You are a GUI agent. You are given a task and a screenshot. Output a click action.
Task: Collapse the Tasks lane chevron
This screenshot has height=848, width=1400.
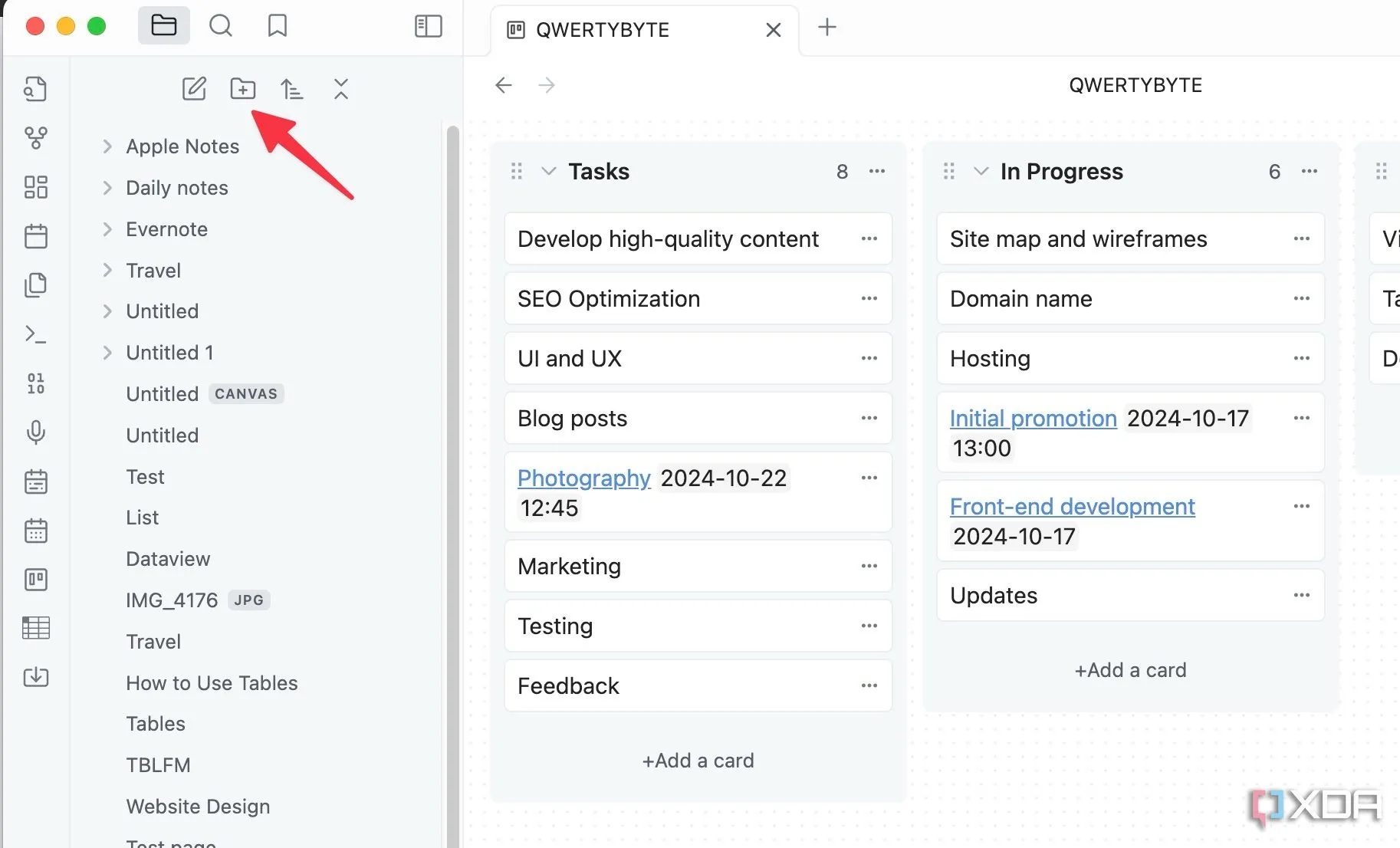[x=548, y=171]
